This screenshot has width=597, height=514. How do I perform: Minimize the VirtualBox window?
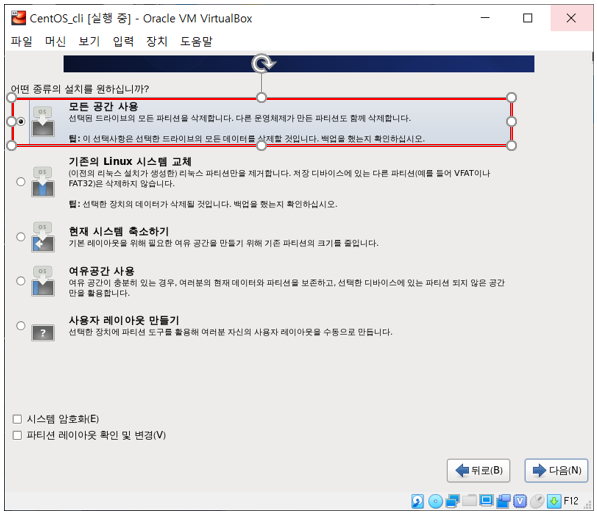click(485, 18)
